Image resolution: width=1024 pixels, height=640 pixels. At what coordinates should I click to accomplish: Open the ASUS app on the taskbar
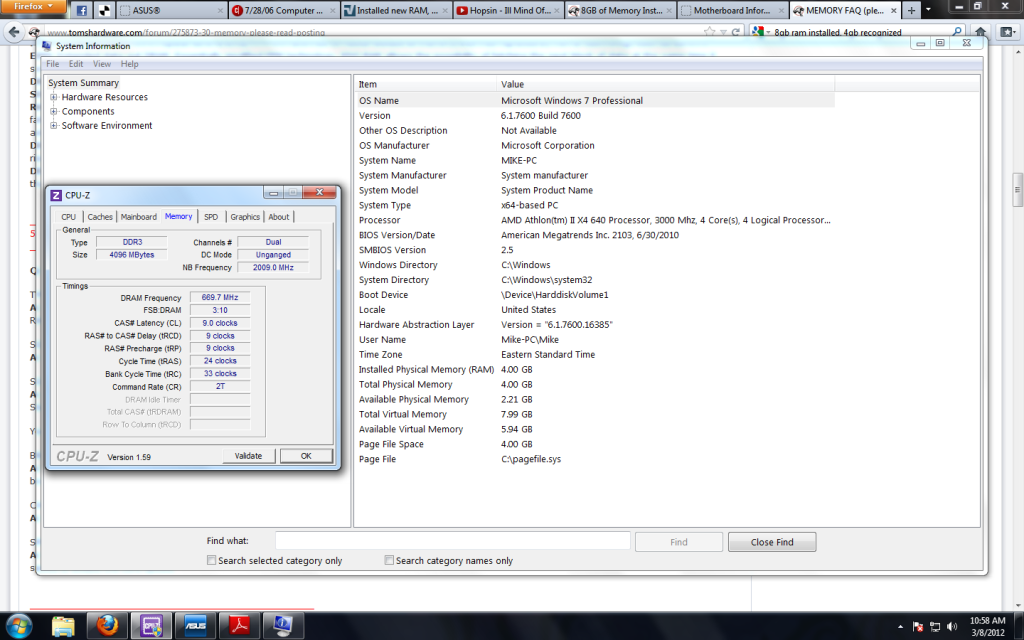pyautogui.click(x=195, y=626)
